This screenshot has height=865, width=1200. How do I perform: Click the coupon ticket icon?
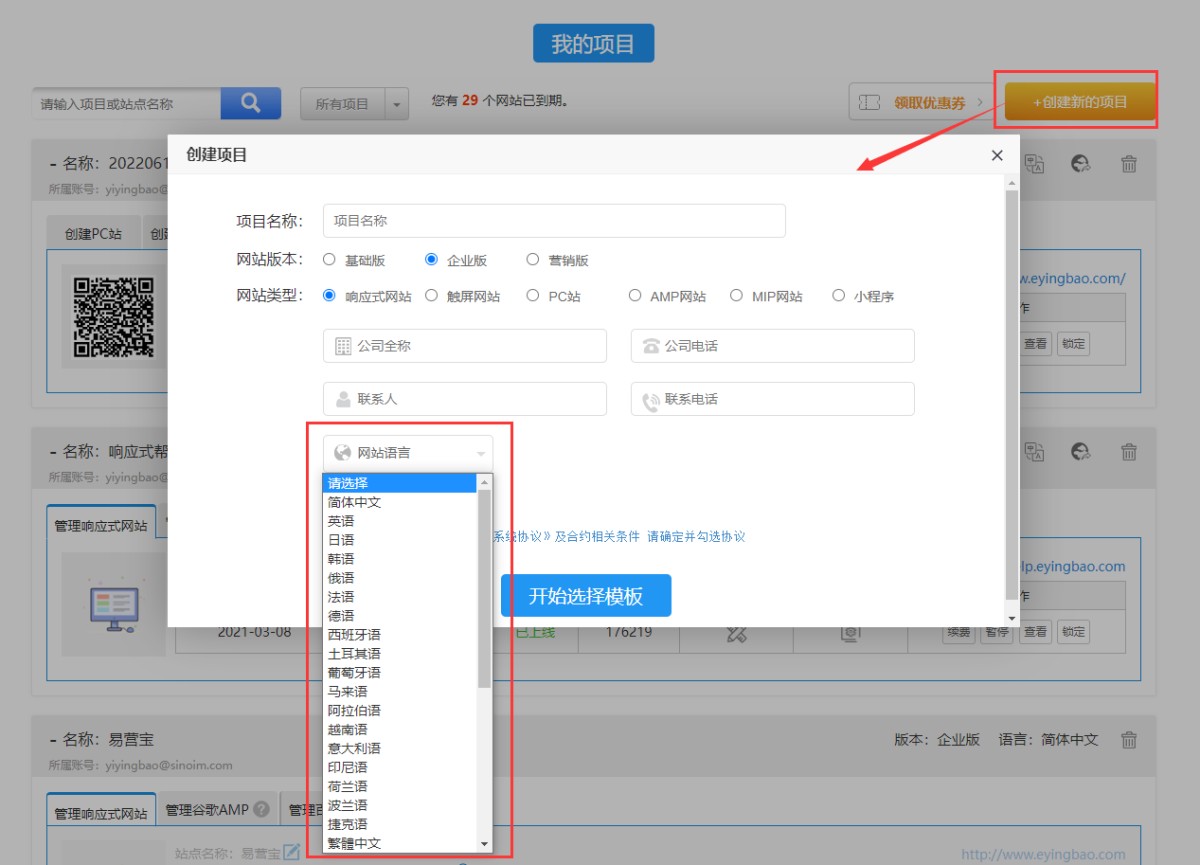pyautogui.click(x=870, y=102)
